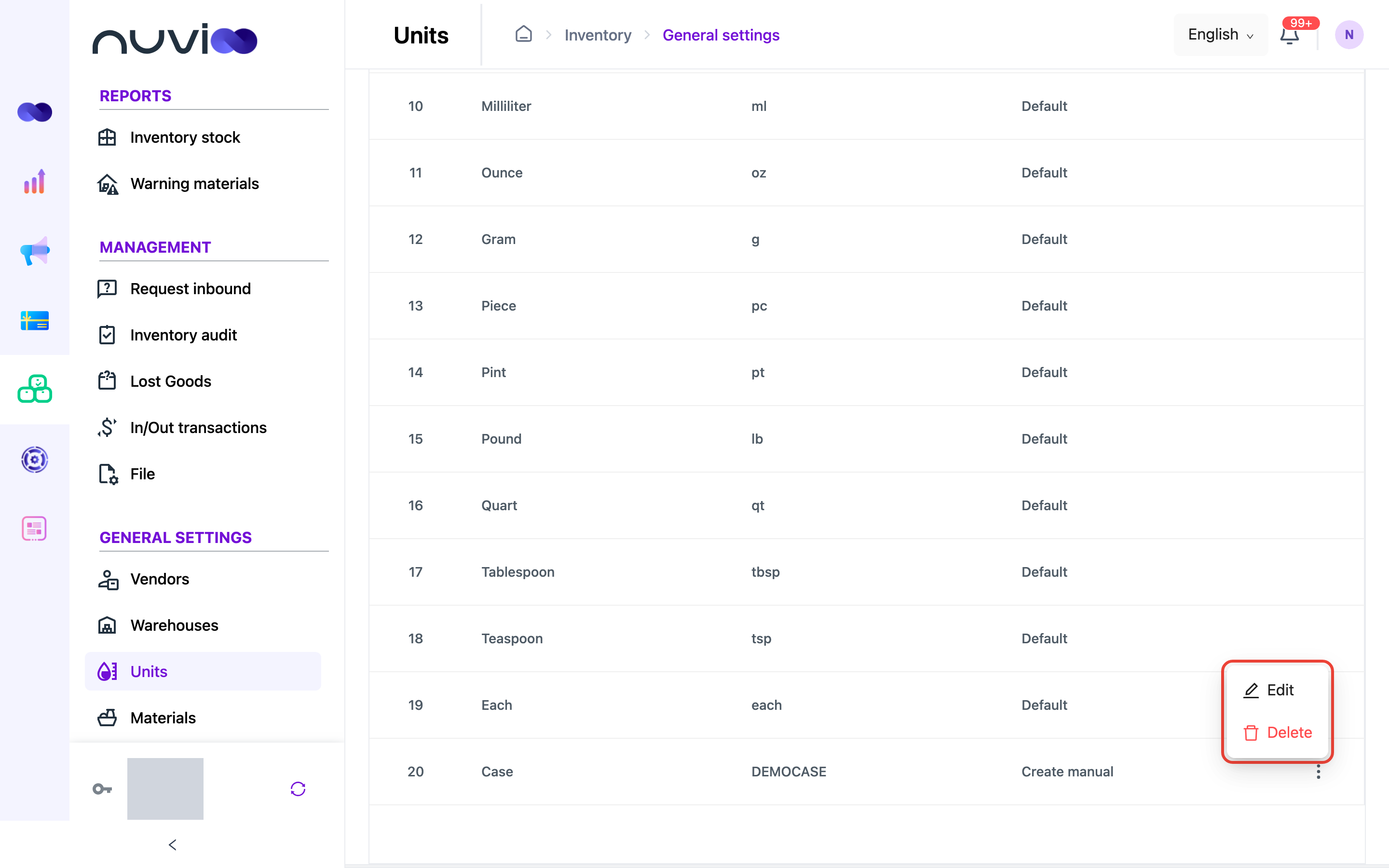Image resolution: width=1389 pixels, height=868 pixels.
Task: Choose Delete from the context menu
Action: 1277,732
